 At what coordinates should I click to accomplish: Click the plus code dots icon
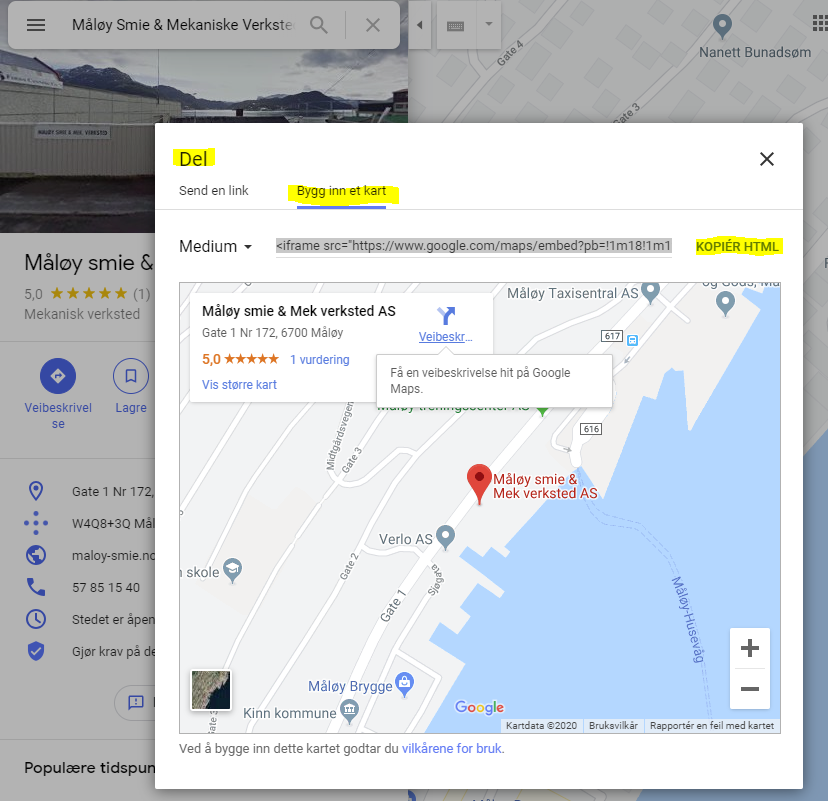36,523
